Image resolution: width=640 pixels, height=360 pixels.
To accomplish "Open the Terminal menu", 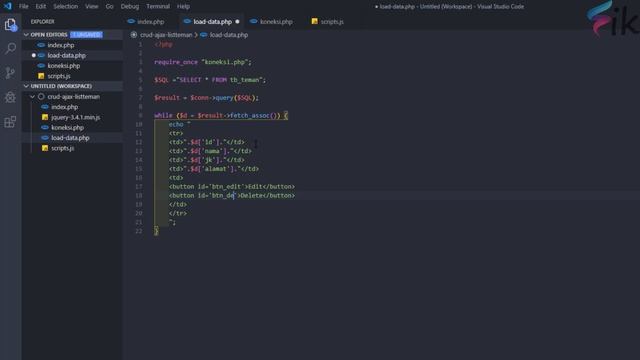I will (158, 6).
